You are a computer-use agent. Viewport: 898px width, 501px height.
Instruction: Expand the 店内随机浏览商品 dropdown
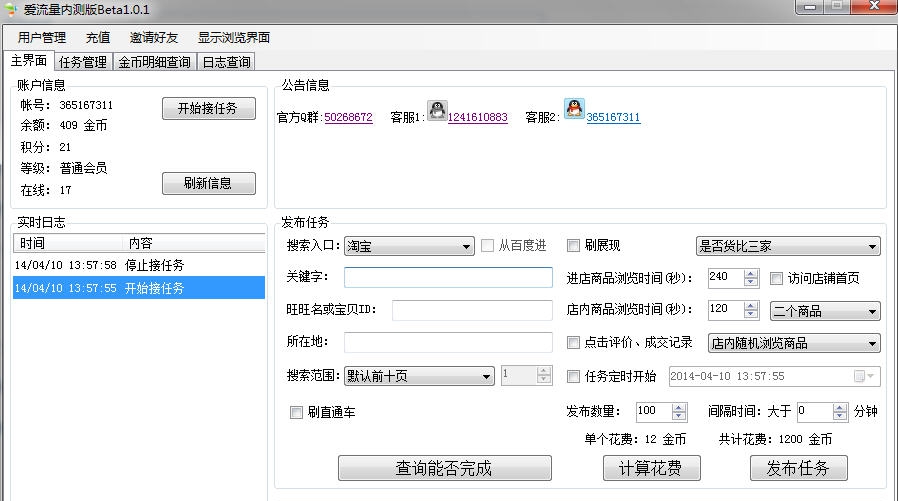coord(794,343)
